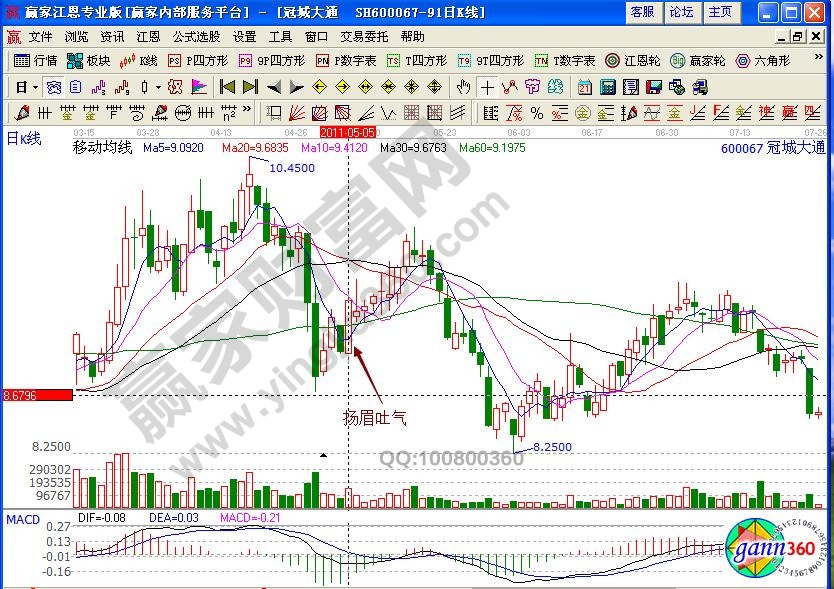834x589 pixels.
Task: Toggle the crosshair cursor mode
Action: 487,86
